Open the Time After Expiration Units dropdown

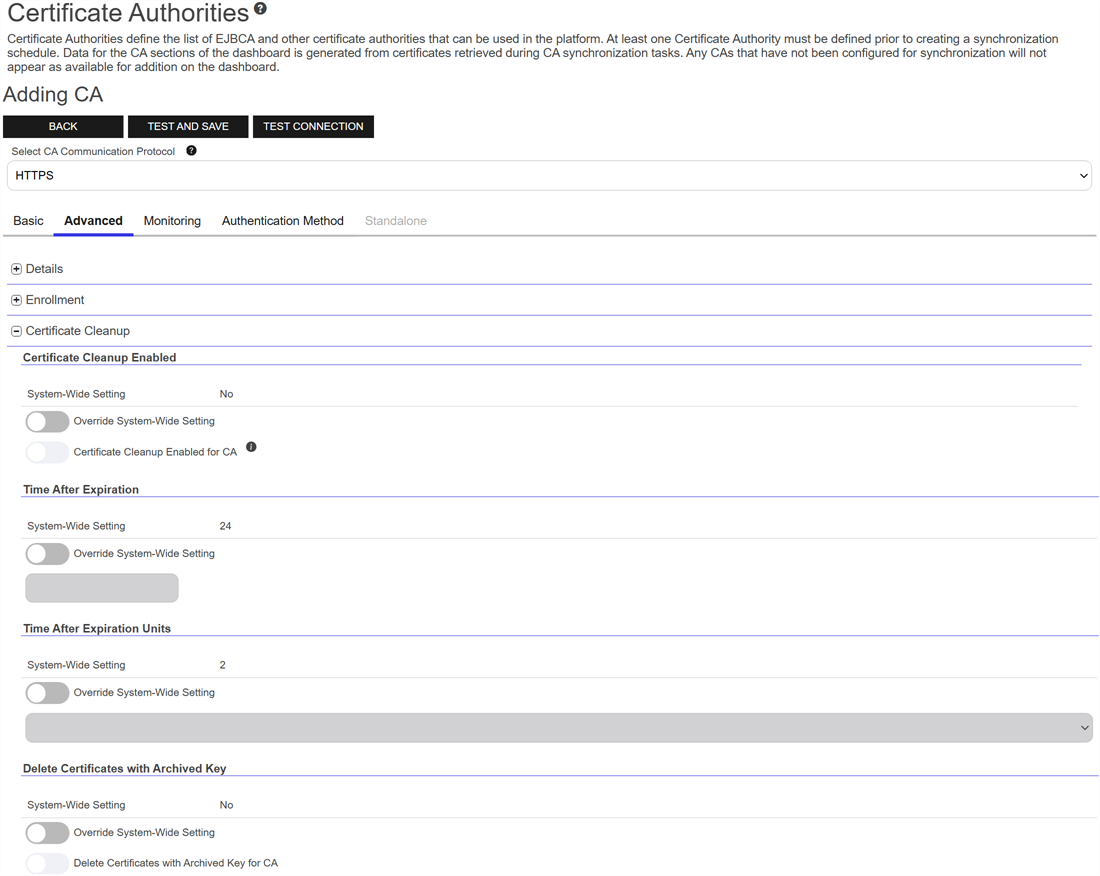pos(558,728)
